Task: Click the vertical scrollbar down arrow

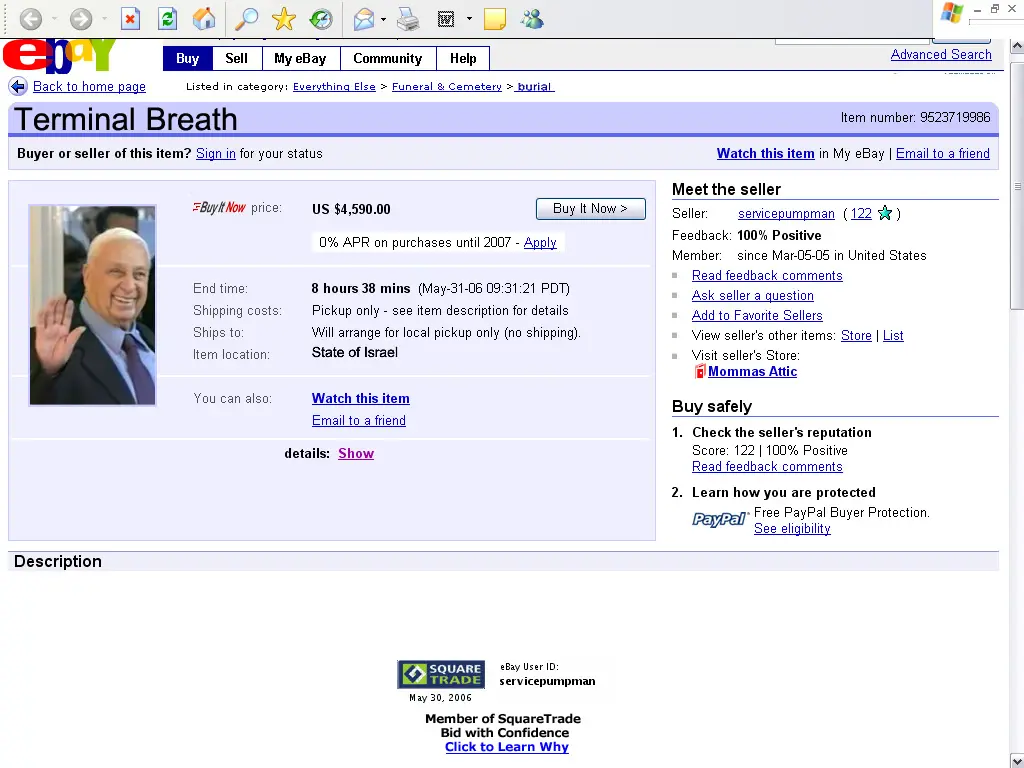Action: click(1017, 760)
